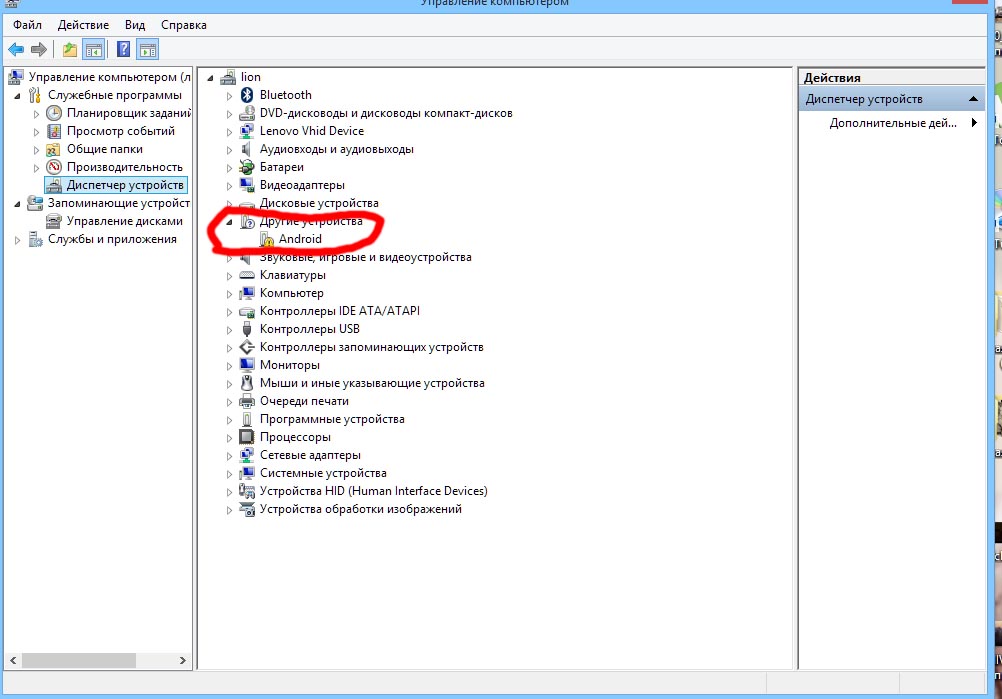Collapse the lion computer root node
Screen dimensions: 1002x699
coord(210,77)
